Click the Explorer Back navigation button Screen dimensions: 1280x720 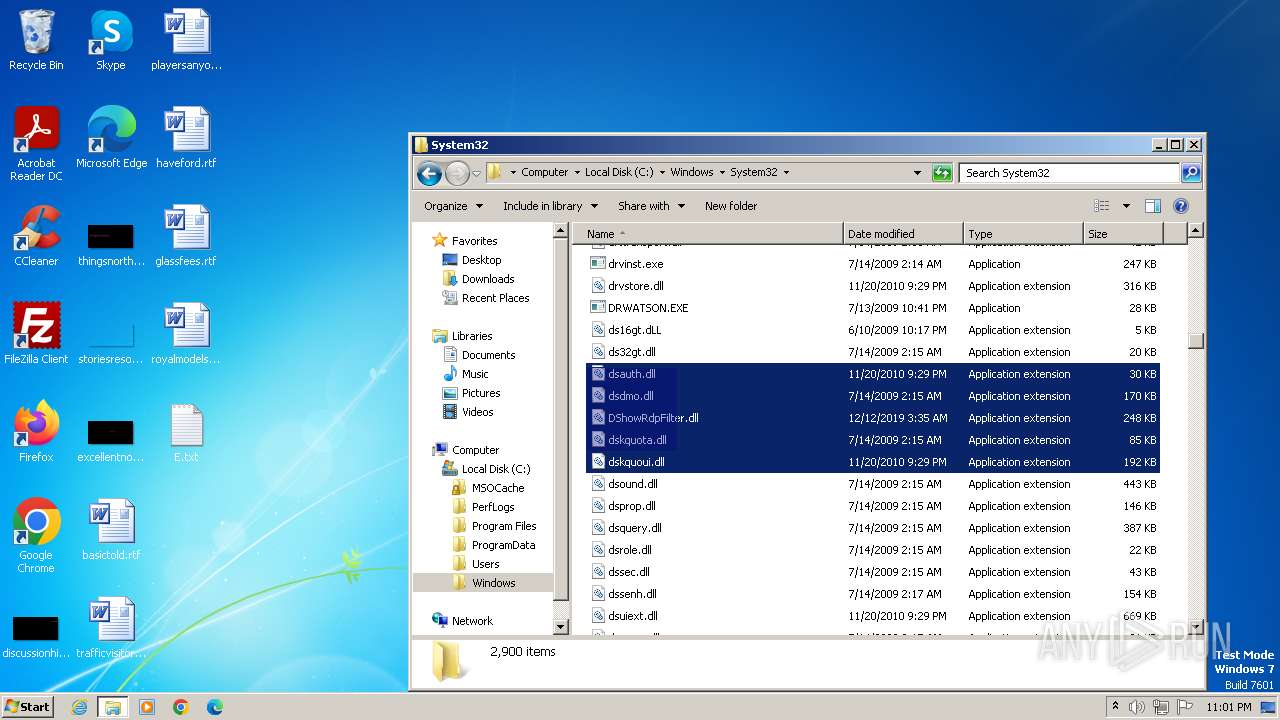(x=429, y=173)
